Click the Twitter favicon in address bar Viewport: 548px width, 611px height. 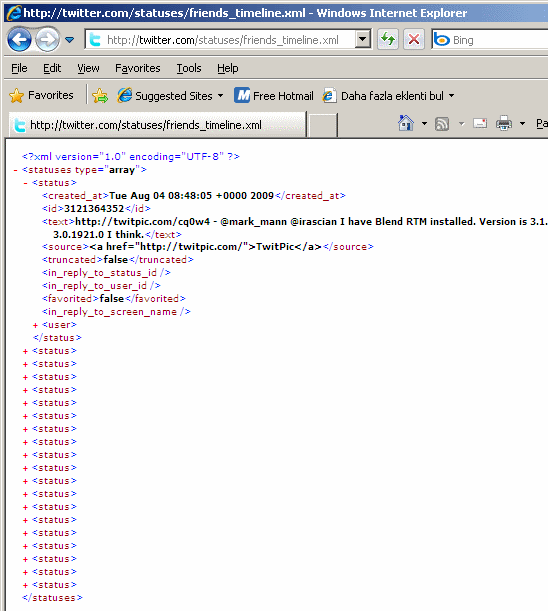(95, 40)
